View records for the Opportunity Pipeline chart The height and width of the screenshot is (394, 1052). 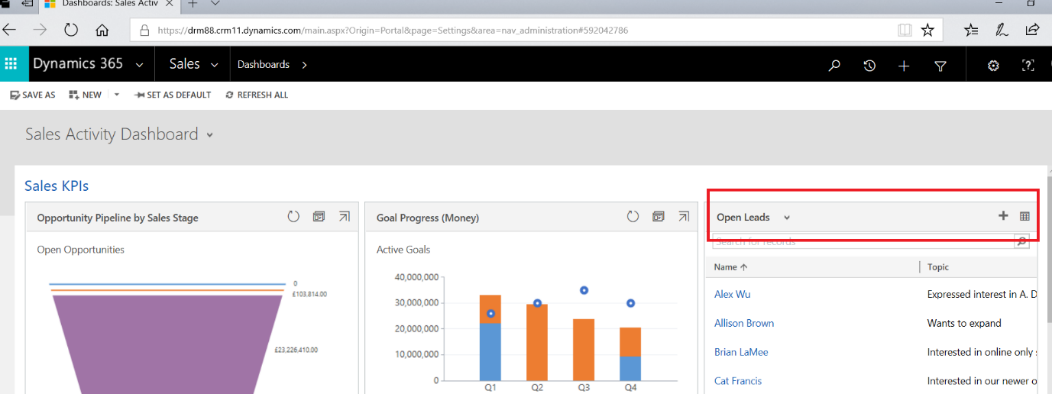point(319,217)
